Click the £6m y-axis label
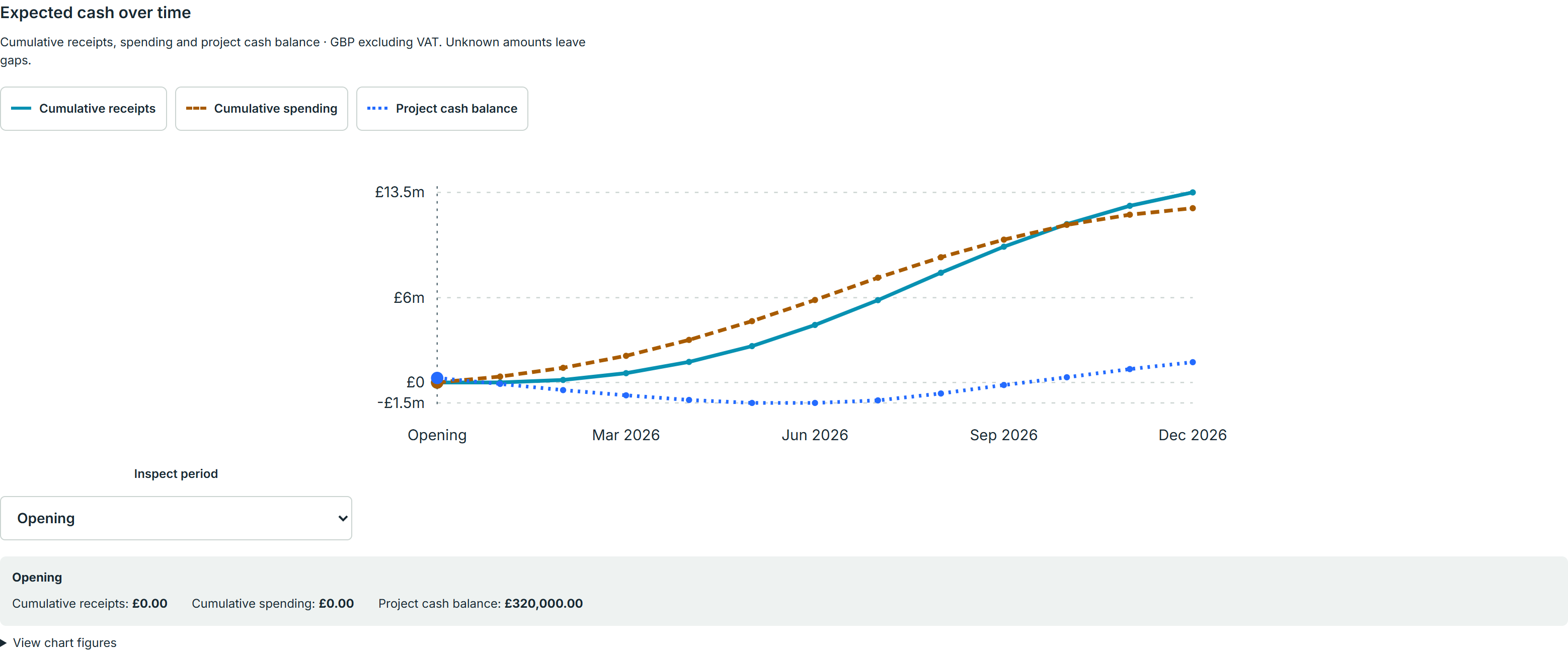 409,298
